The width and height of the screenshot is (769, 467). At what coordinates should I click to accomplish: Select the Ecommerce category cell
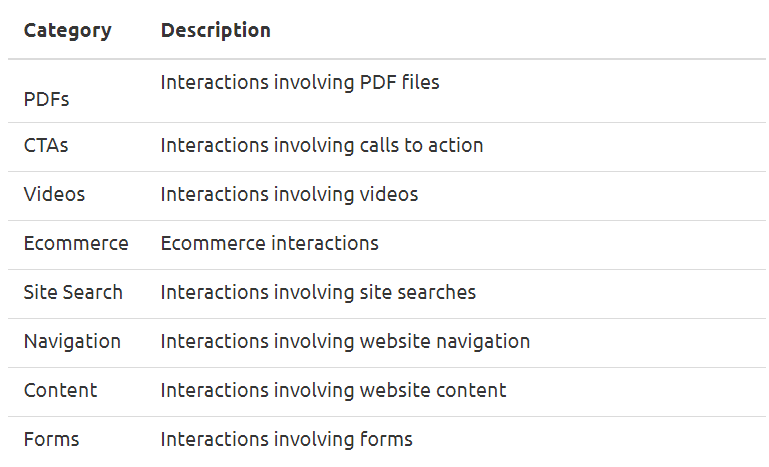click(x=76, y=244)
